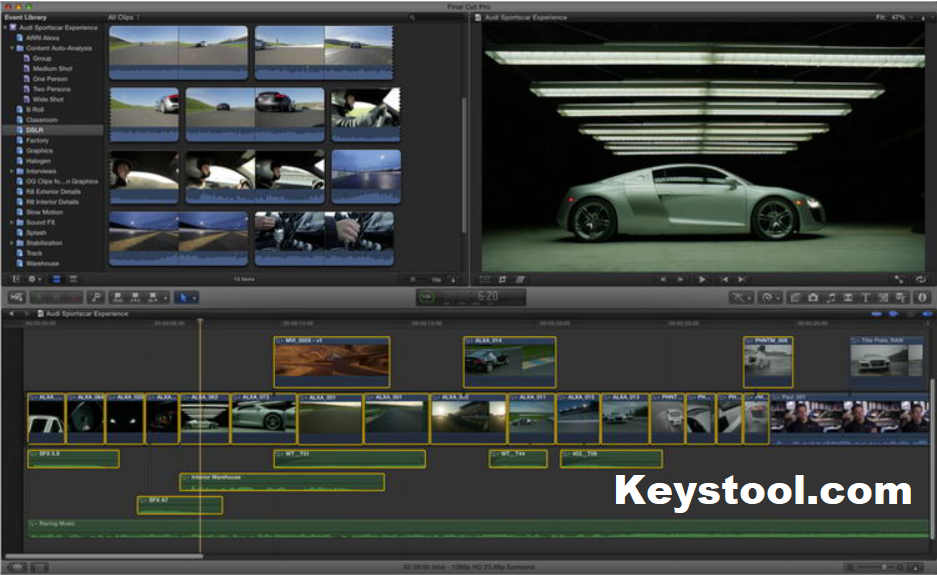Open browser action gear menu
Image resolution: width=937 pixels, height=575 pixels.
34,279
